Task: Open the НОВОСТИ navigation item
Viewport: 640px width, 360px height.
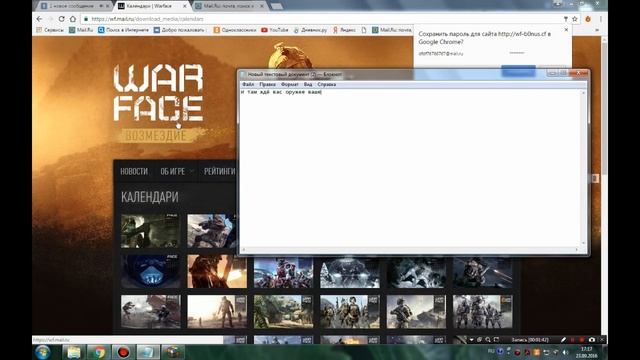Action: 134,171
